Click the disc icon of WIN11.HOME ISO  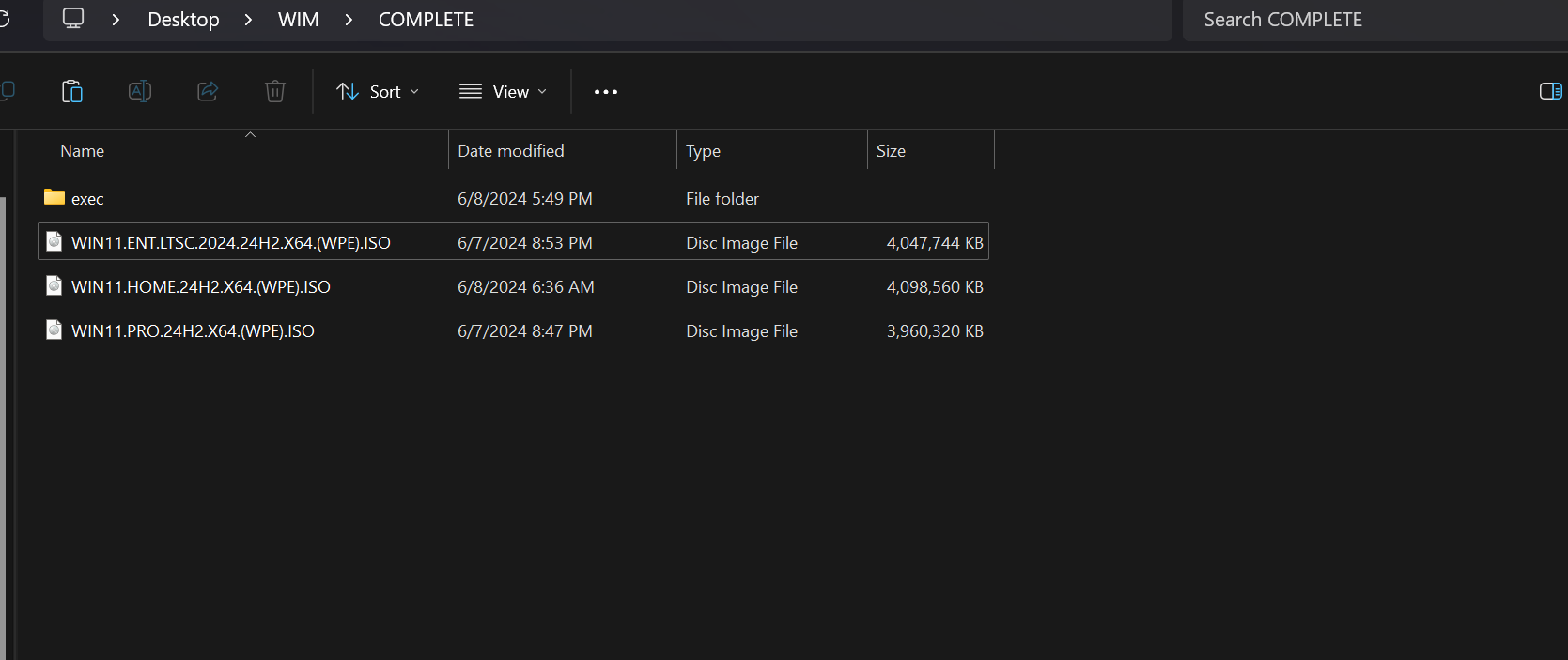tap(54, 285)
